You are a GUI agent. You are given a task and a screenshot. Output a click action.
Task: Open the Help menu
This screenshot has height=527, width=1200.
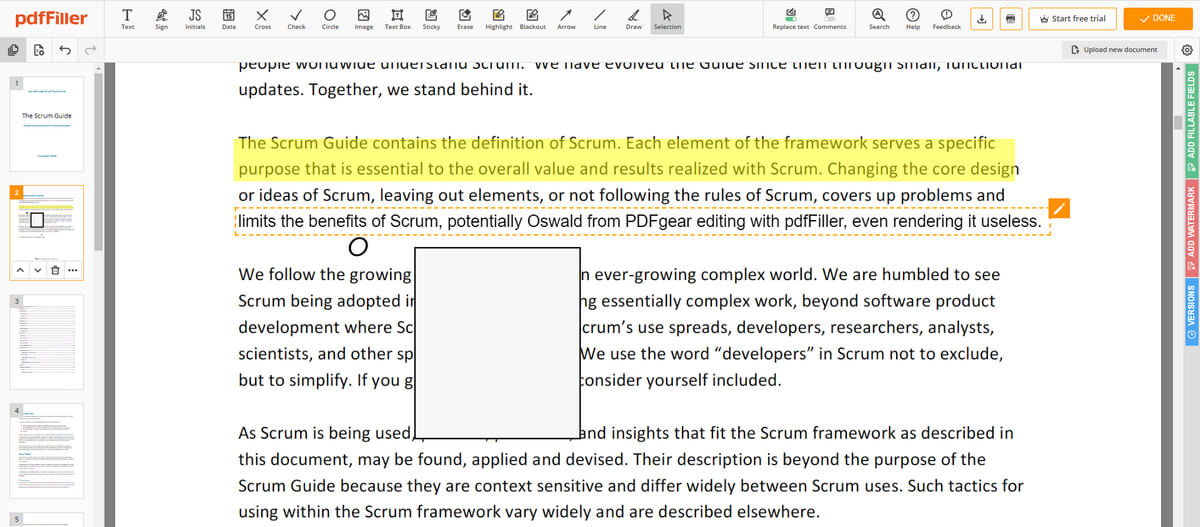point(913,18)
